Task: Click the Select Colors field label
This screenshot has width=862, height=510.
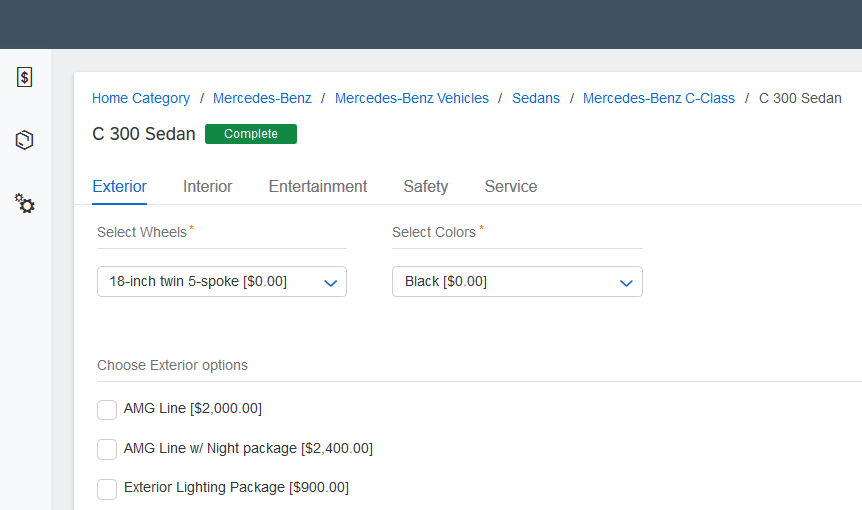Action: (x=434, y=232)
